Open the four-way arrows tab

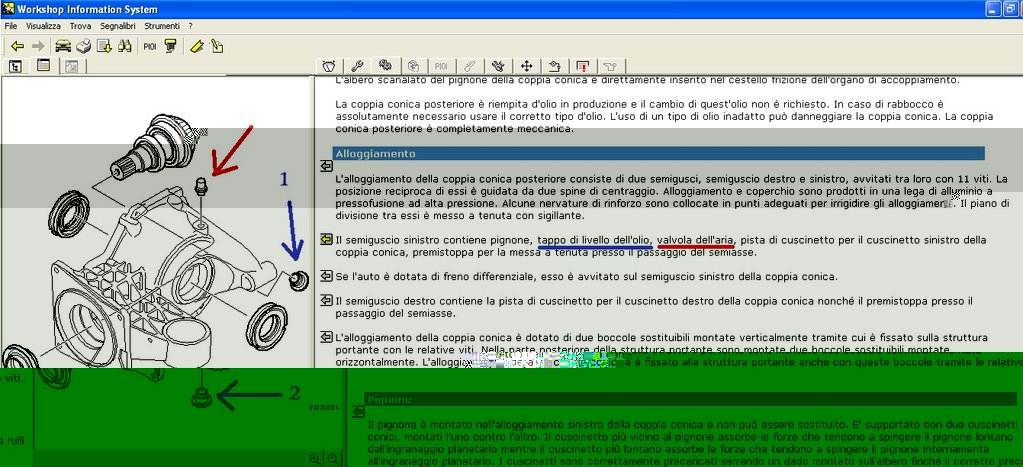pyautogui.click(x=527, y=66)
